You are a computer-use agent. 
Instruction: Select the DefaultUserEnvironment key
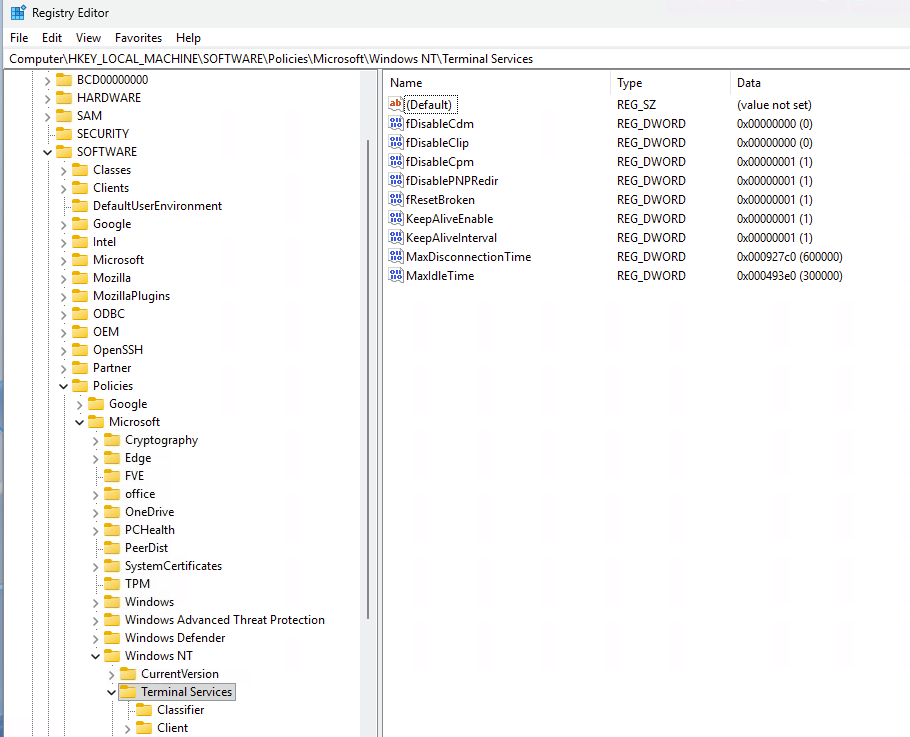tap(157, 205)
